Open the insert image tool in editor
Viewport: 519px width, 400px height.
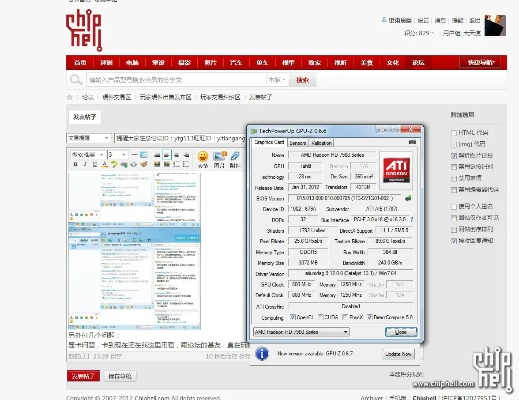tap(219, 159)
